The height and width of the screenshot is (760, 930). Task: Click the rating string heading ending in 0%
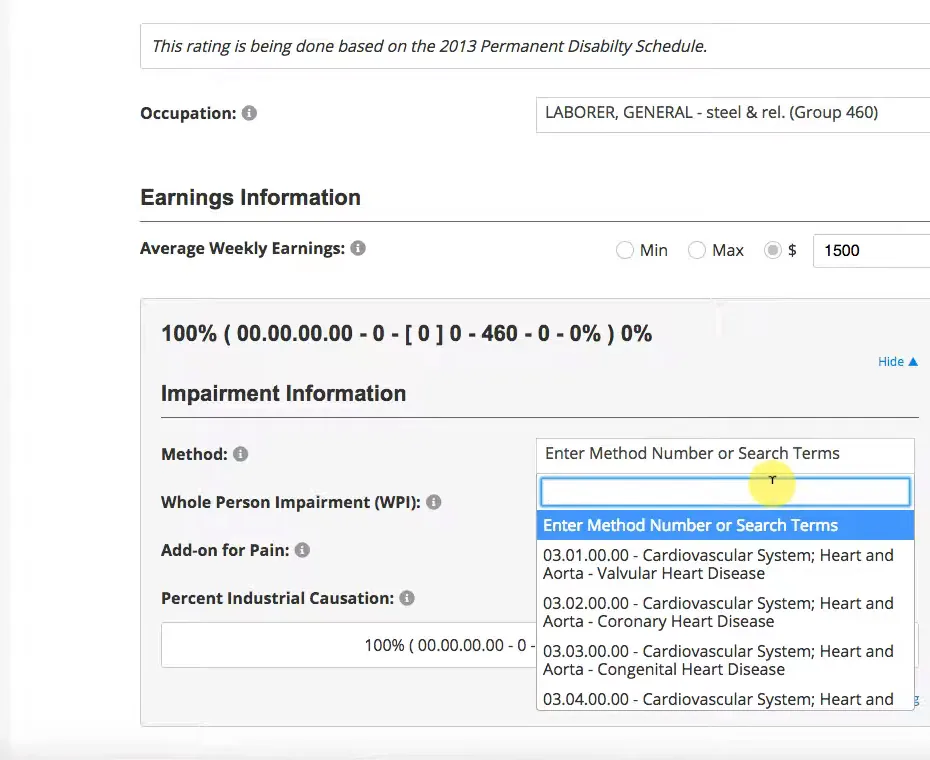pos(406,333)
